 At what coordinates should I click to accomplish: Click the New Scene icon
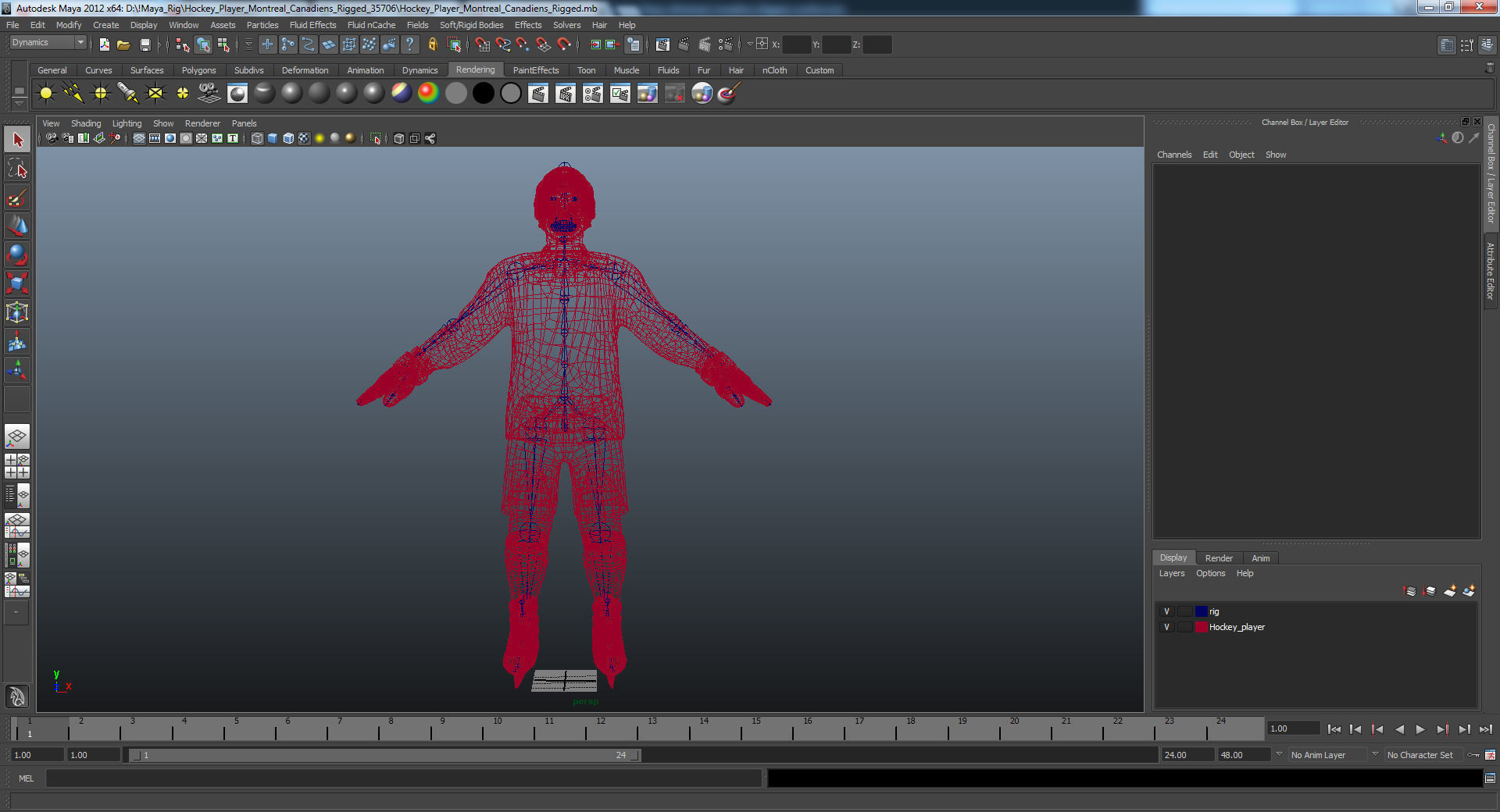tap(104, 45)
